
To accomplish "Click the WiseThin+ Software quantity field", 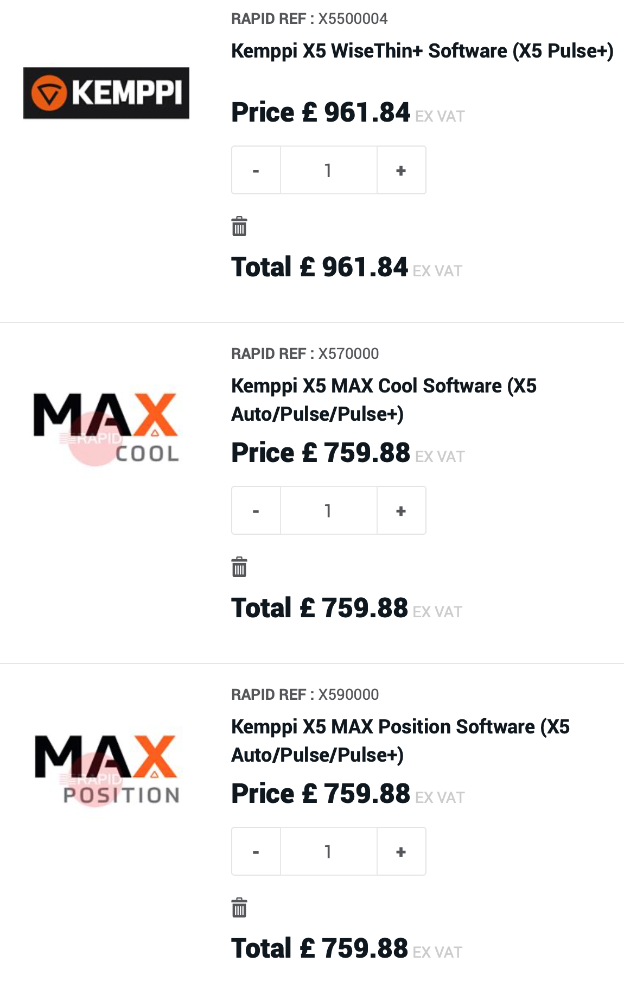I will (x=328, y=171).
